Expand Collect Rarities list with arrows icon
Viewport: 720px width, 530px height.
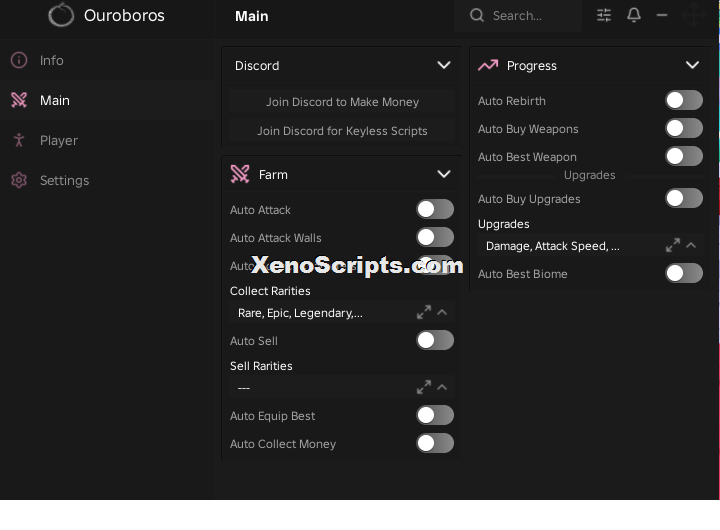point(424,312)
